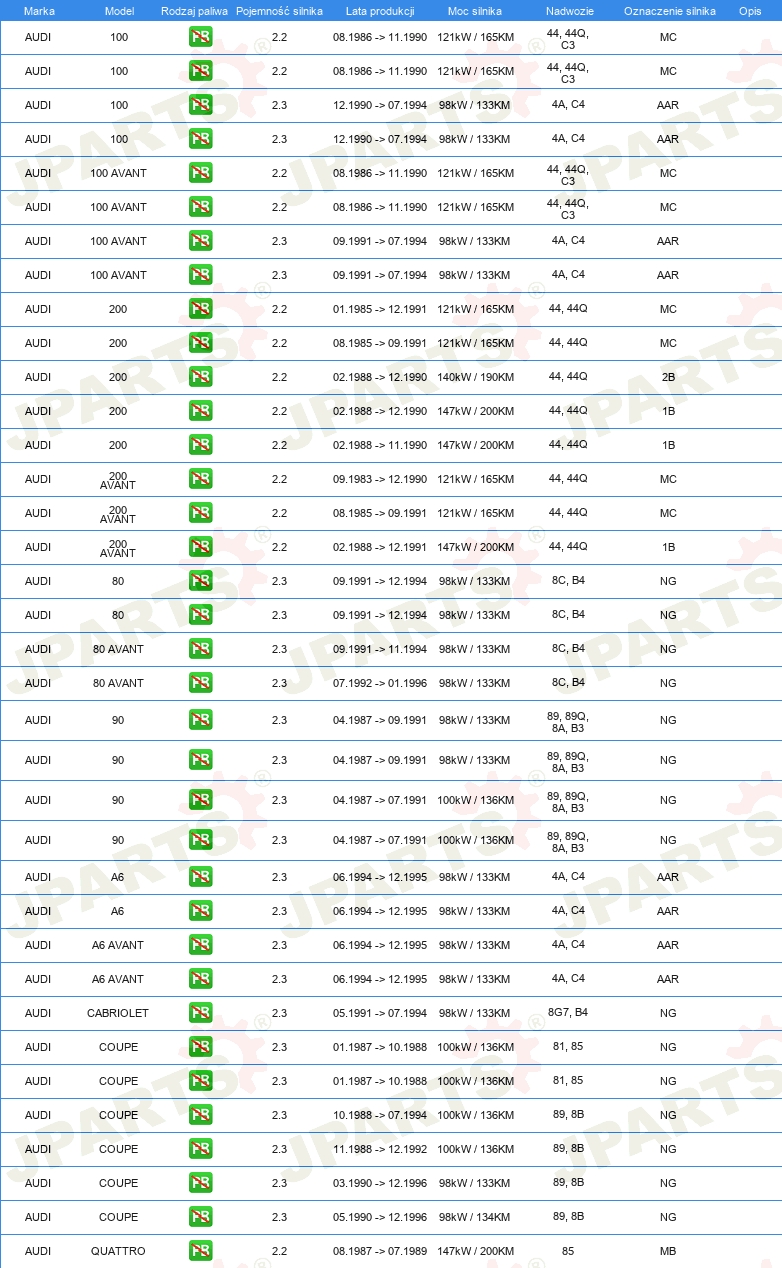This screenshot has height=1268, width=782.
Task: Select the 'NG' engine code in CABRIOLET row
Action: tap(668, 1013)
